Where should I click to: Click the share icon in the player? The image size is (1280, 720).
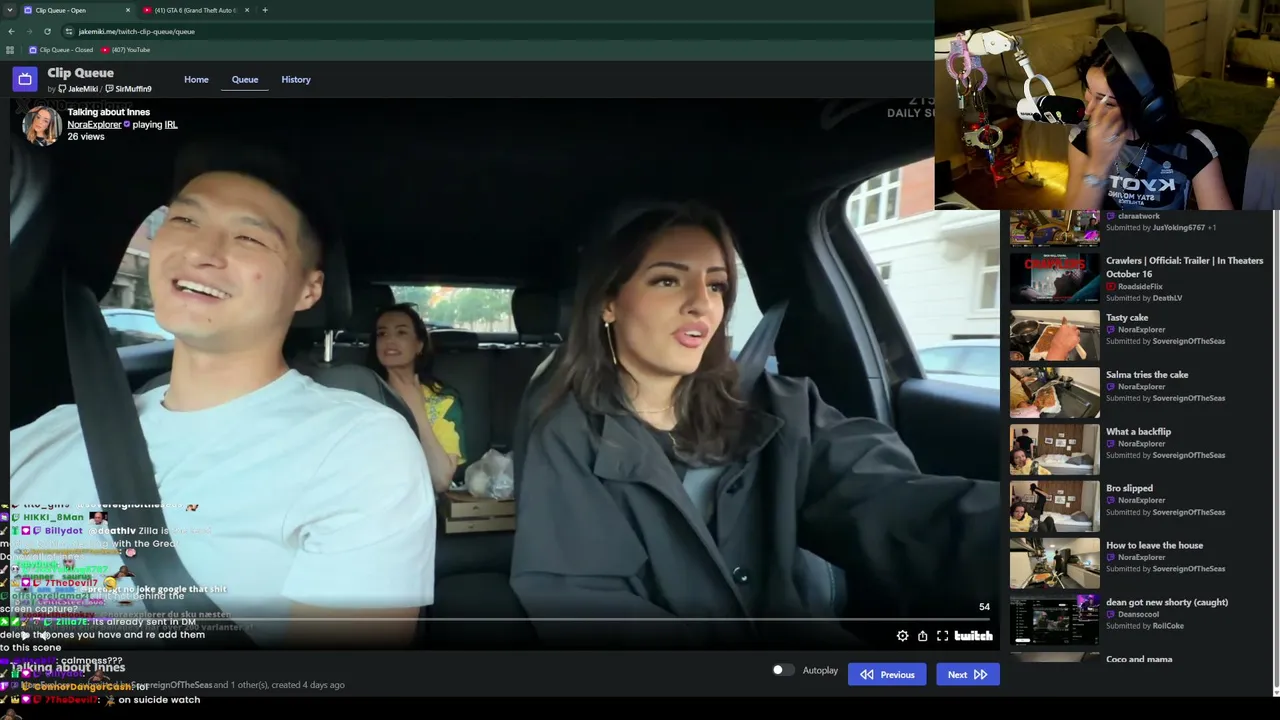[922, 636]
